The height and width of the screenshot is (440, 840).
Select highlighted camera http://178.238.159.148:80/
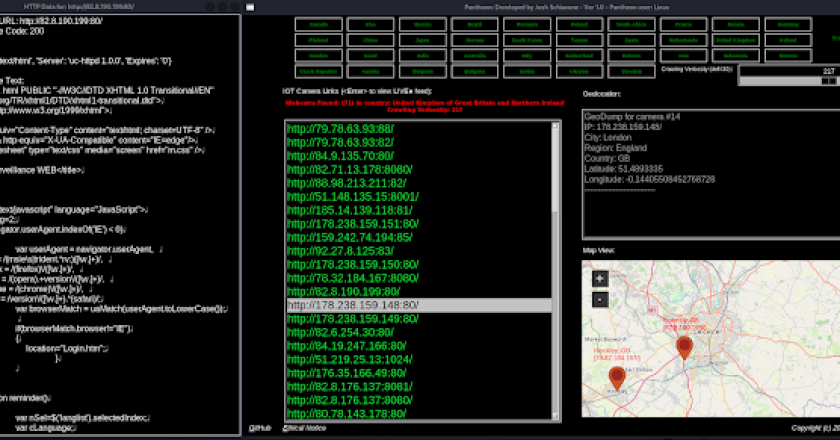[353, 305]
